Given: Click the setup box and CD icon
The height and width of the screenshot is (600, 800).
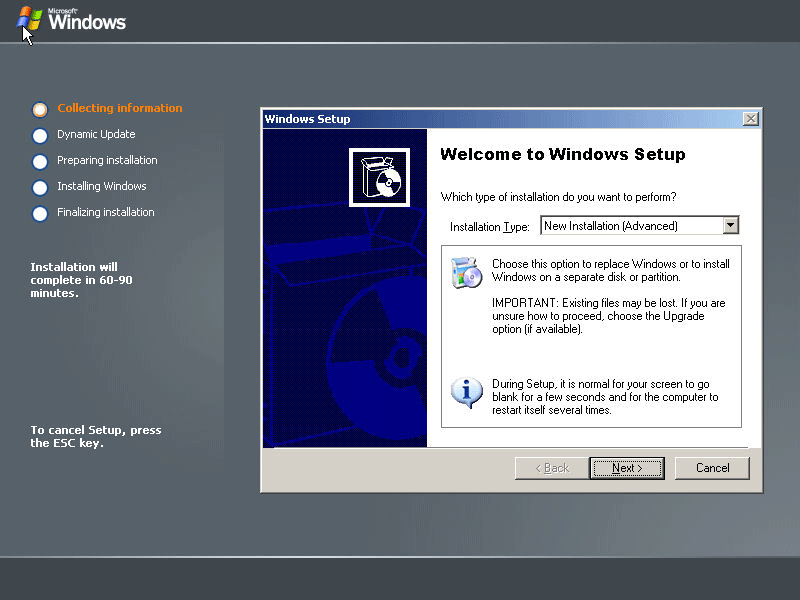Looking at the screenshot, I should tap(379, 178).
